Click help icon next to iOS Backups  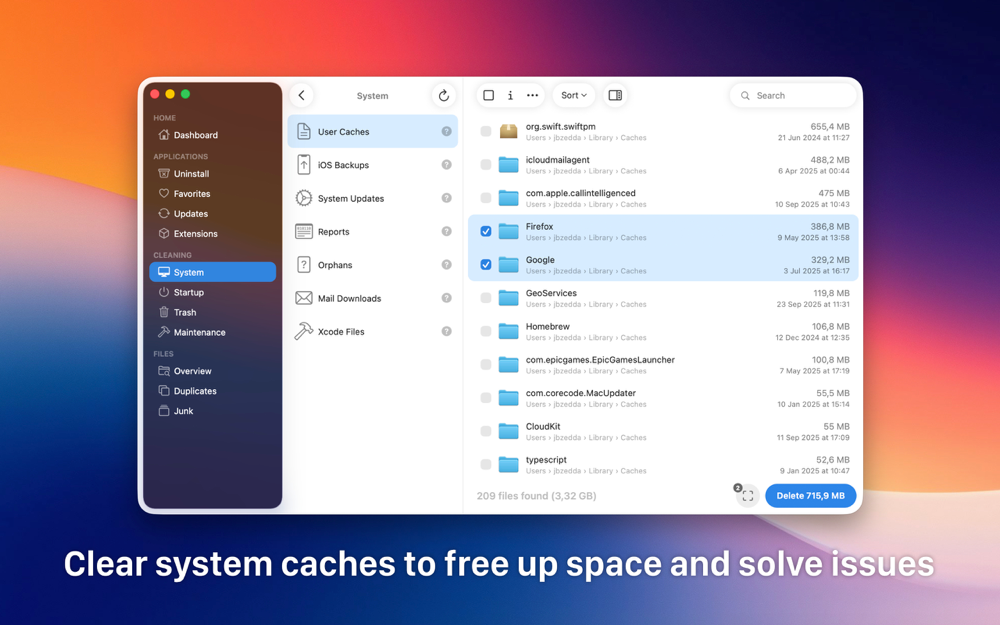pos(446,165)
